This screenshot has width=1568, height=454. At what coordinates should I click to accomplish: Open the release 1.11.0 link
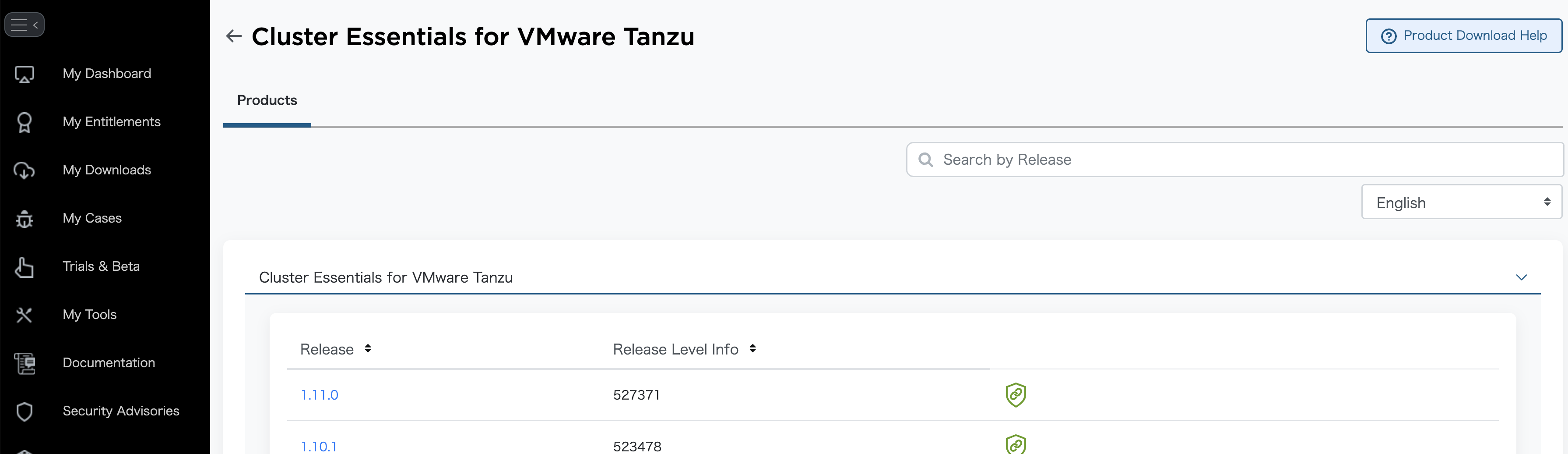click(x=320, y=395)
